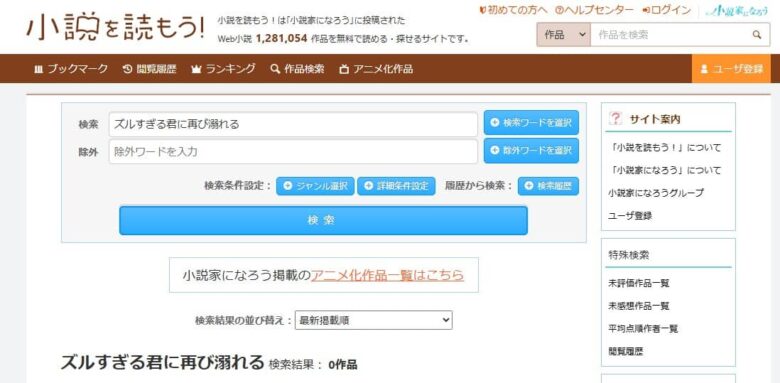Open the ヘルプセンター link

tap(595, 10)
